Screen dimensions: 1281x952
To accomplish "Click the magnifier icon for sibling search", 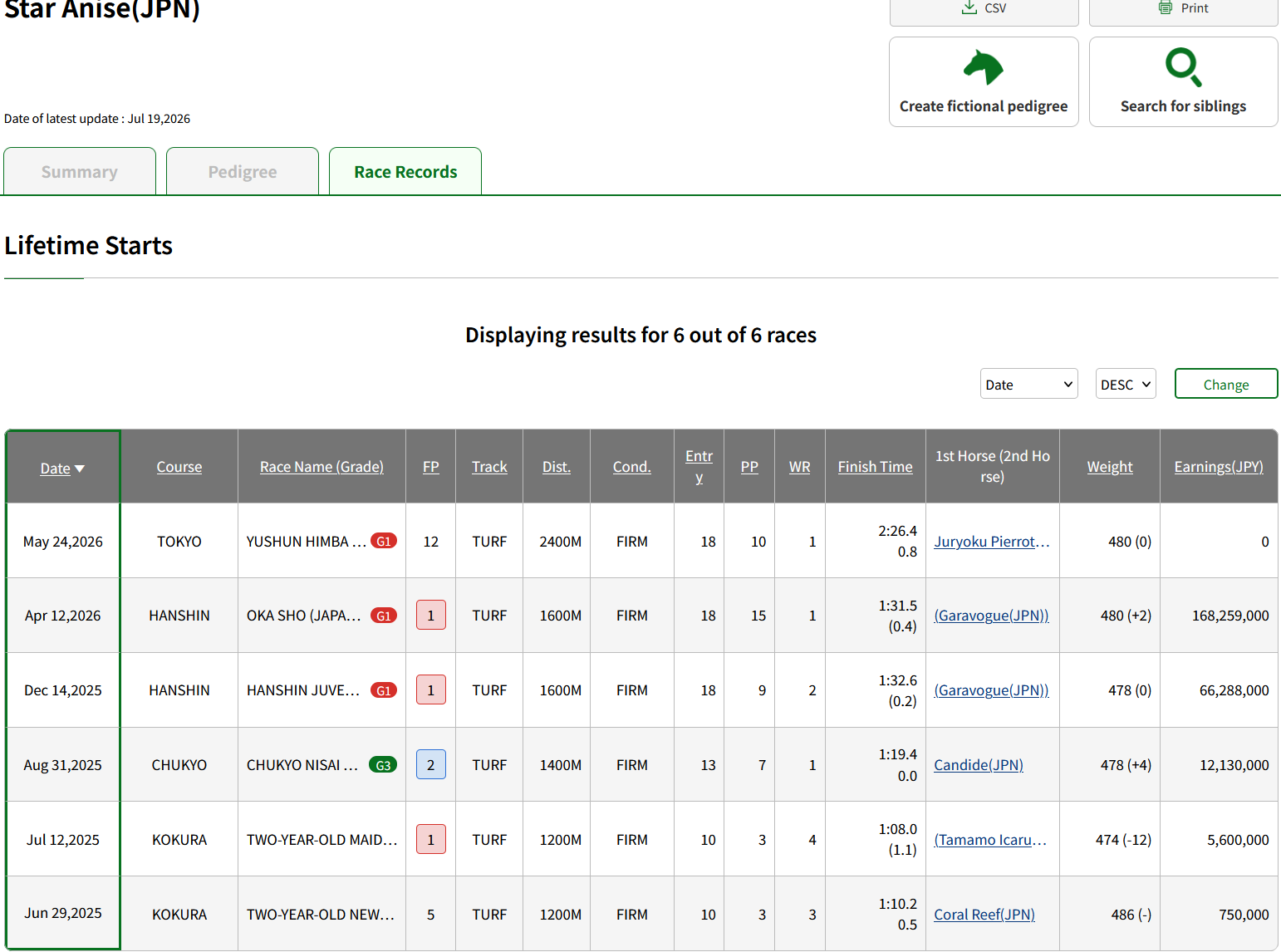I will [x=1183, y=67].
